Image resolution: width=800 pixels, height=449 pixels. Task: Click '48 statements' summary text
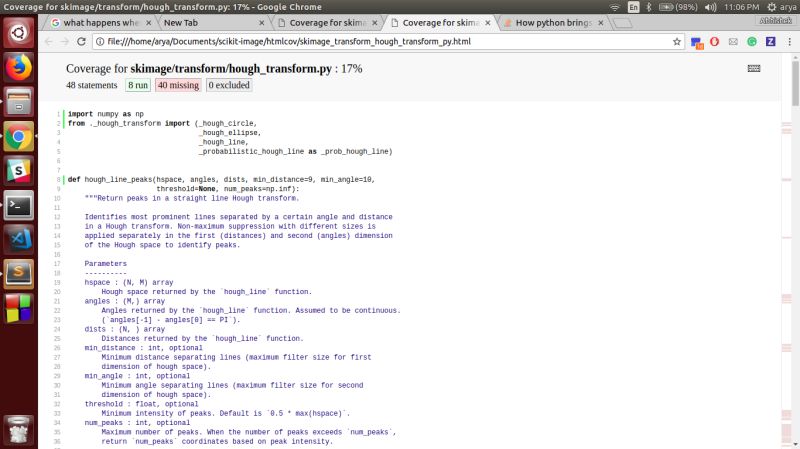pyautogui.click(x=91, y=85)
